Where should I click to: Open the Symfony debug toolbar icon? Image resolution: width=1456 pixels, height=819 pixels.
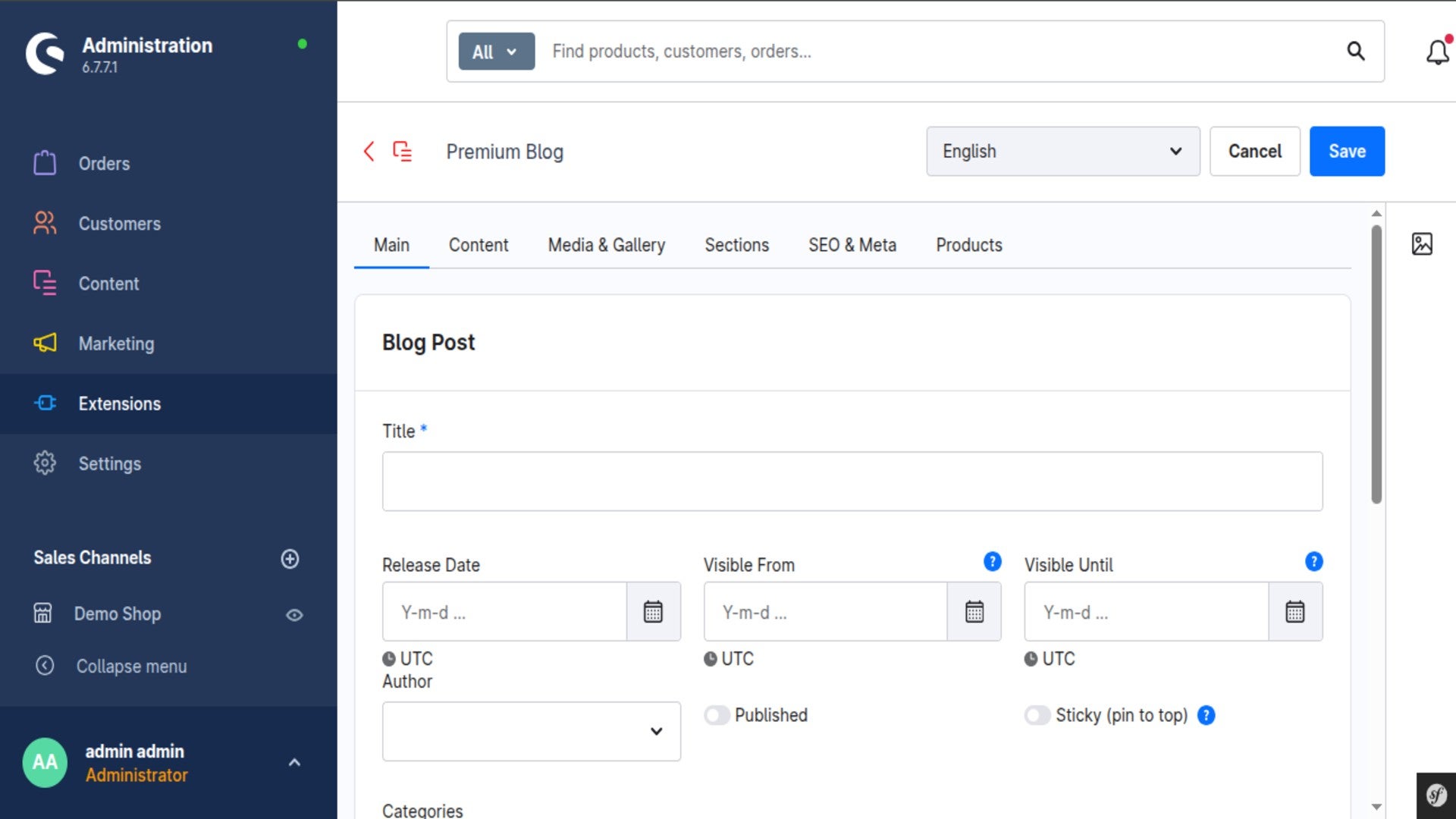[x=1436, y=795]
